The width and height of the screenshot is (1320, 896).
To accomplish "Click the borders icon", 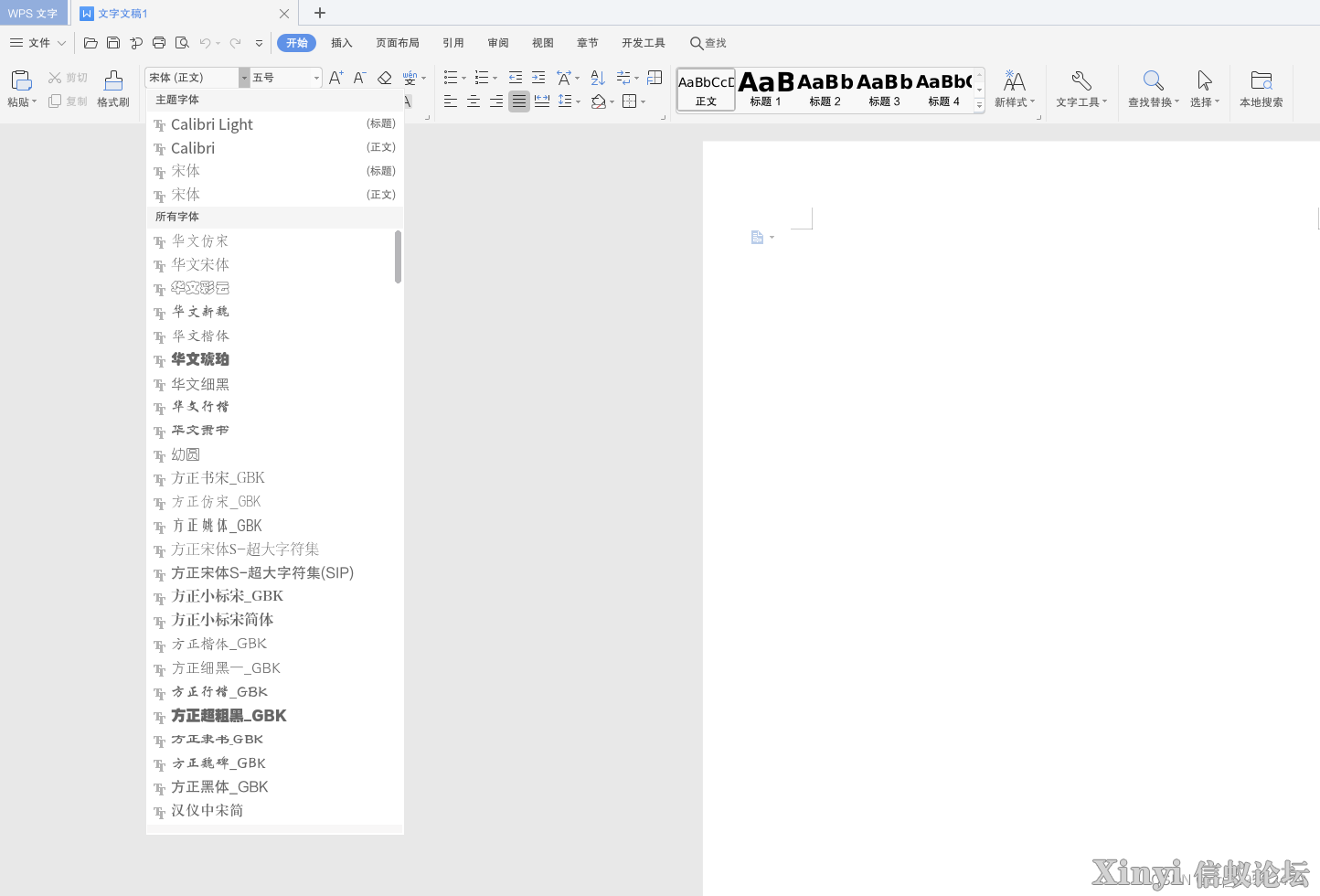I will pos(629,101).
